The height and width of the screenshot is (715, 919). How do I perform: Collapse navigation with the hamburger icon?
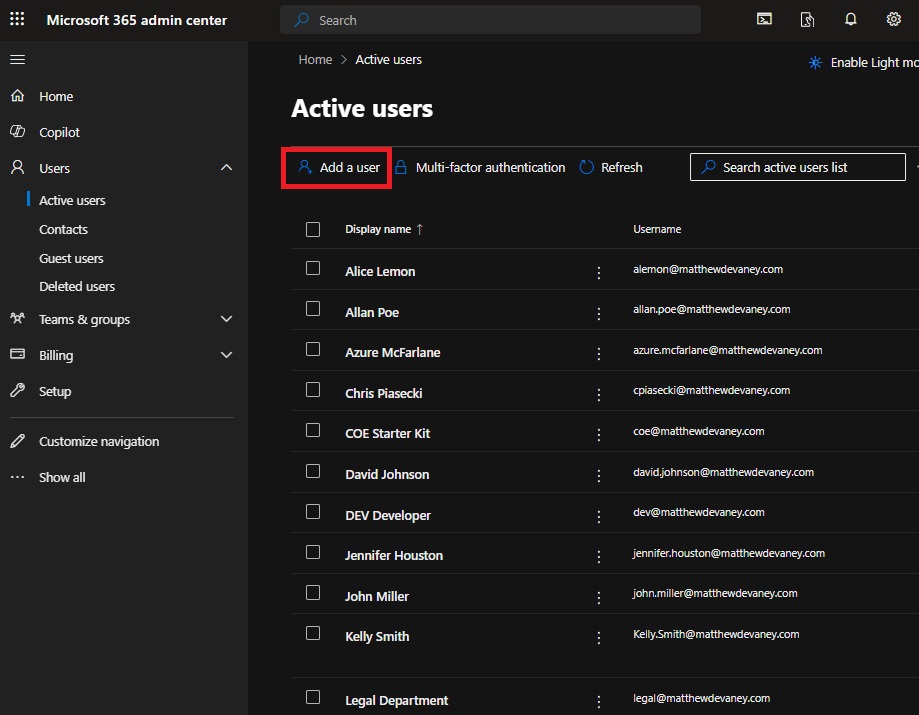click(18, 59)
